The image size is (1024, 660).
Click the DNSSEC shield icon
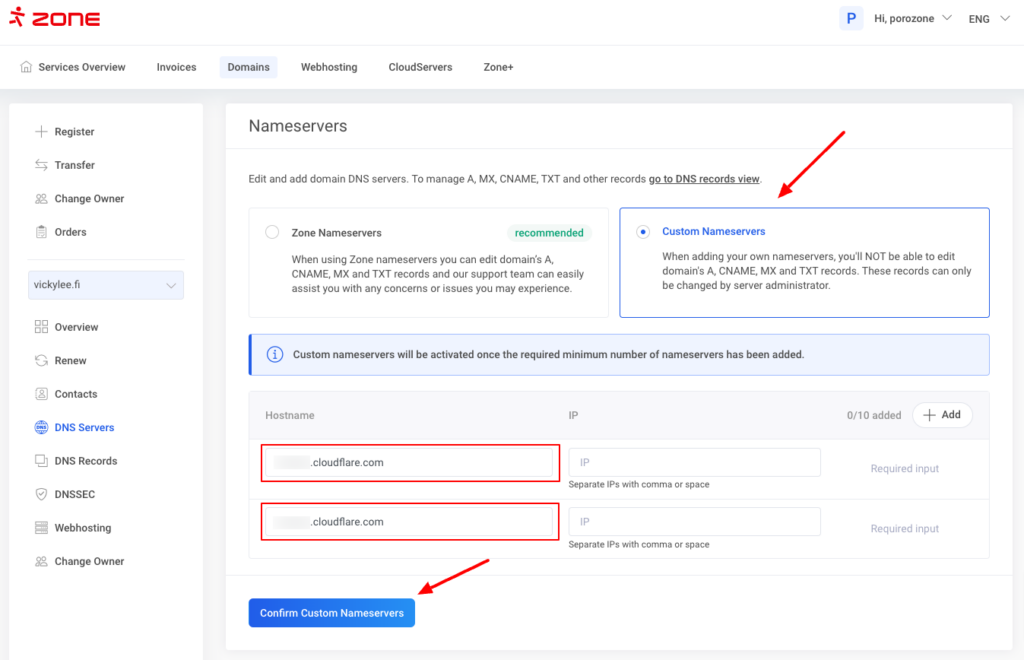41,495
